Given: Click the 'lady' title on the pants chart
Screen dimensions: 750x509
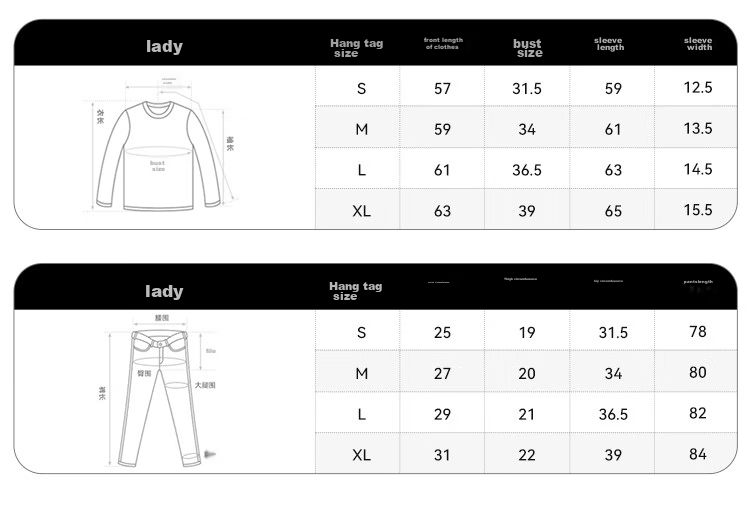Looking at the screenshot, I should (x=164, y=291).
